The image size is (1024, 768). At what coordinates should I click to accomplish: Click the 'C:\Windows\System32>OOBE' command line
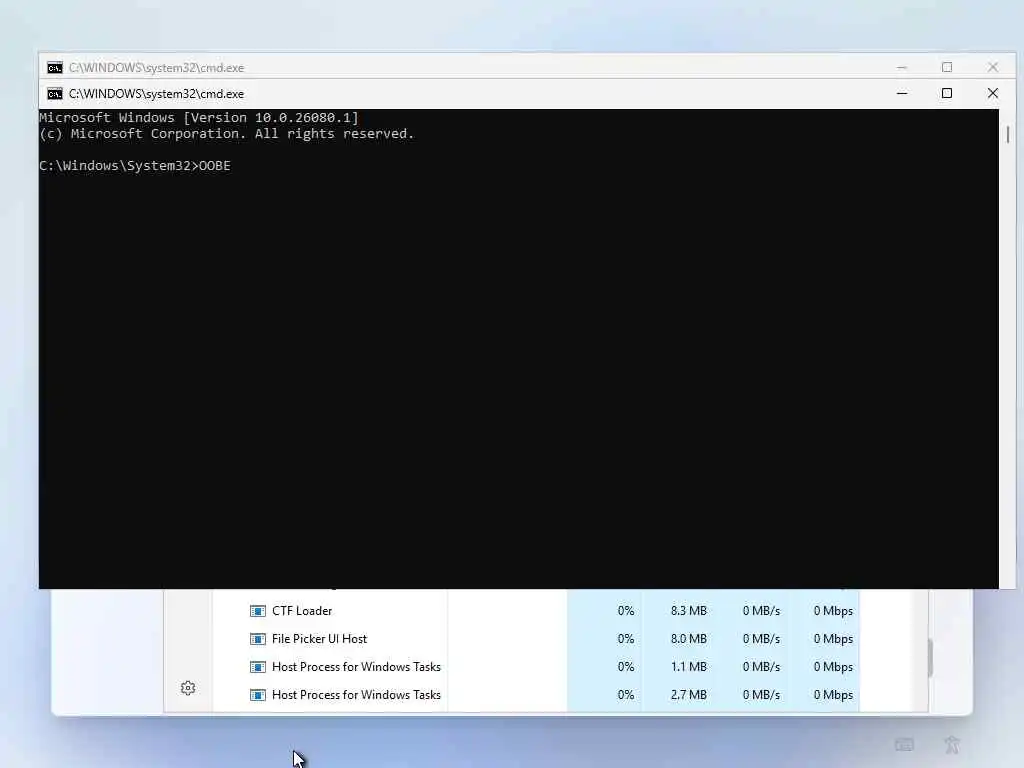pyautogui.click(x=135, y=165)
